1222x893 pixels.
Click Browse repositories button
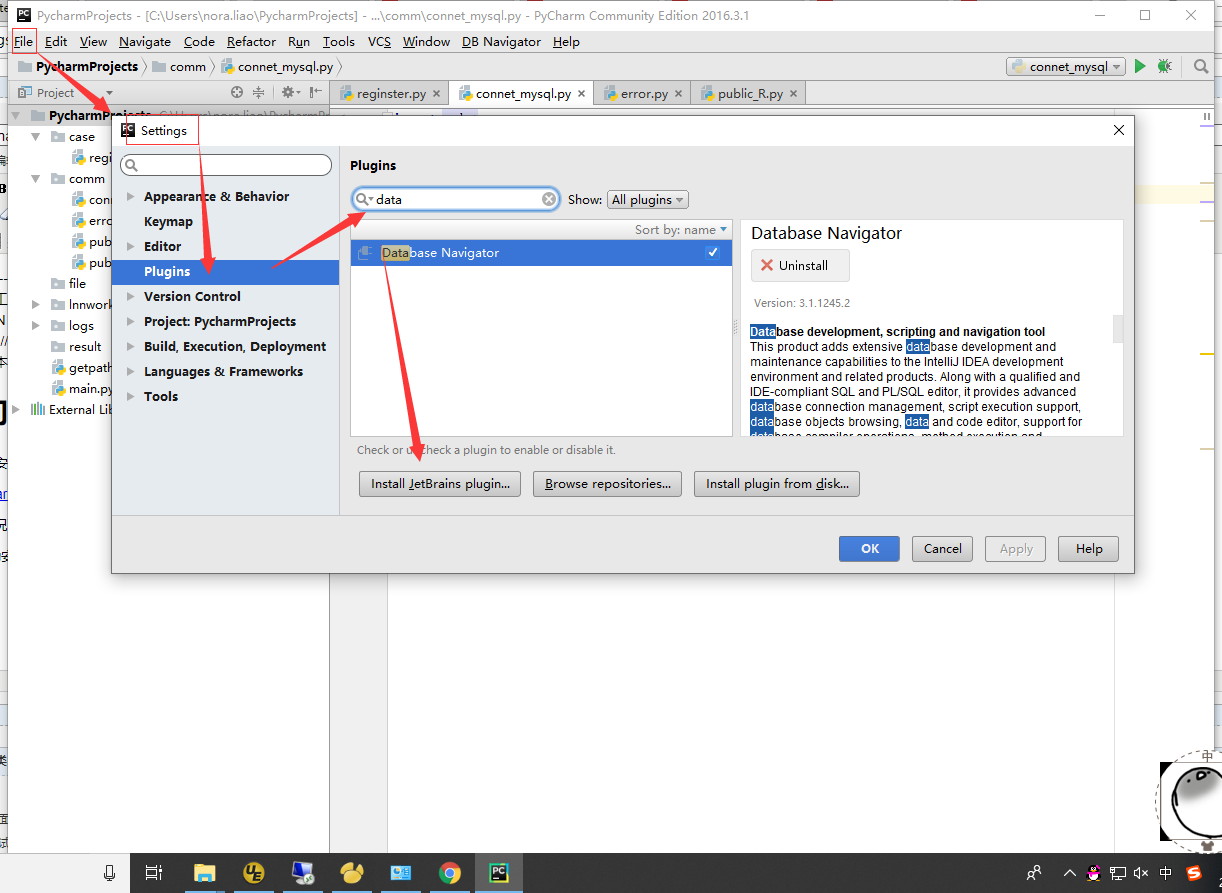point(608,484)
